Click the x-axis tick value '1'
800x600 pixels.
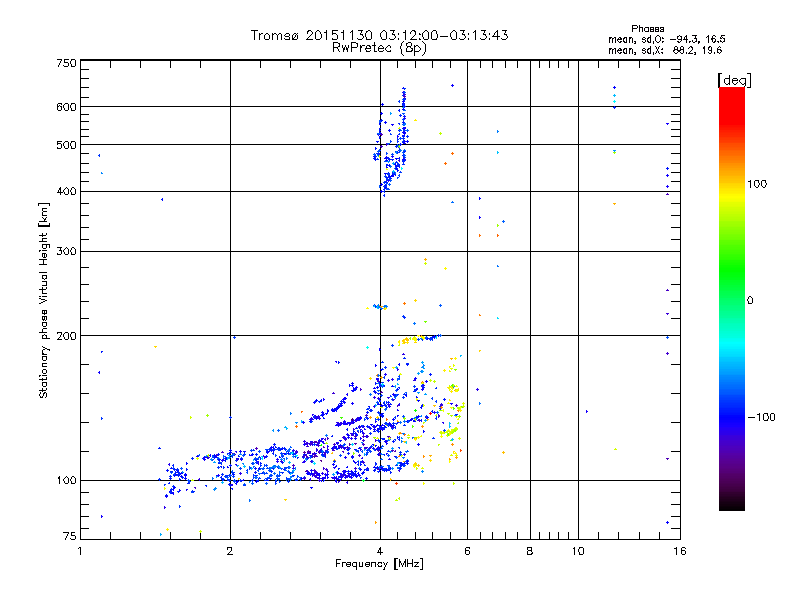(x=80, y=551)
